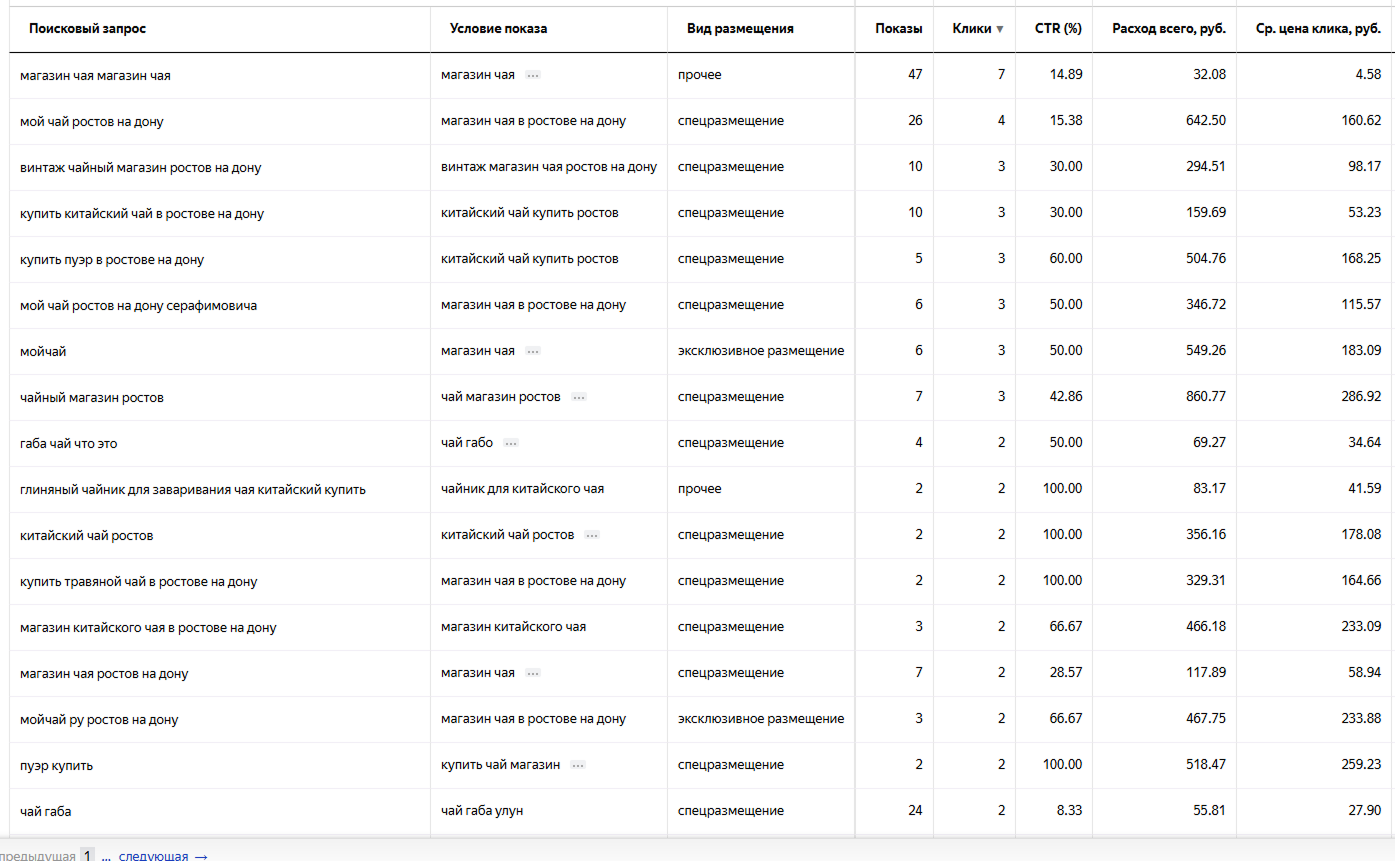The width and height of the screenshot is (1395, 861).
Task: Click the Условие показа column header
Action: [x=498, y=29]
